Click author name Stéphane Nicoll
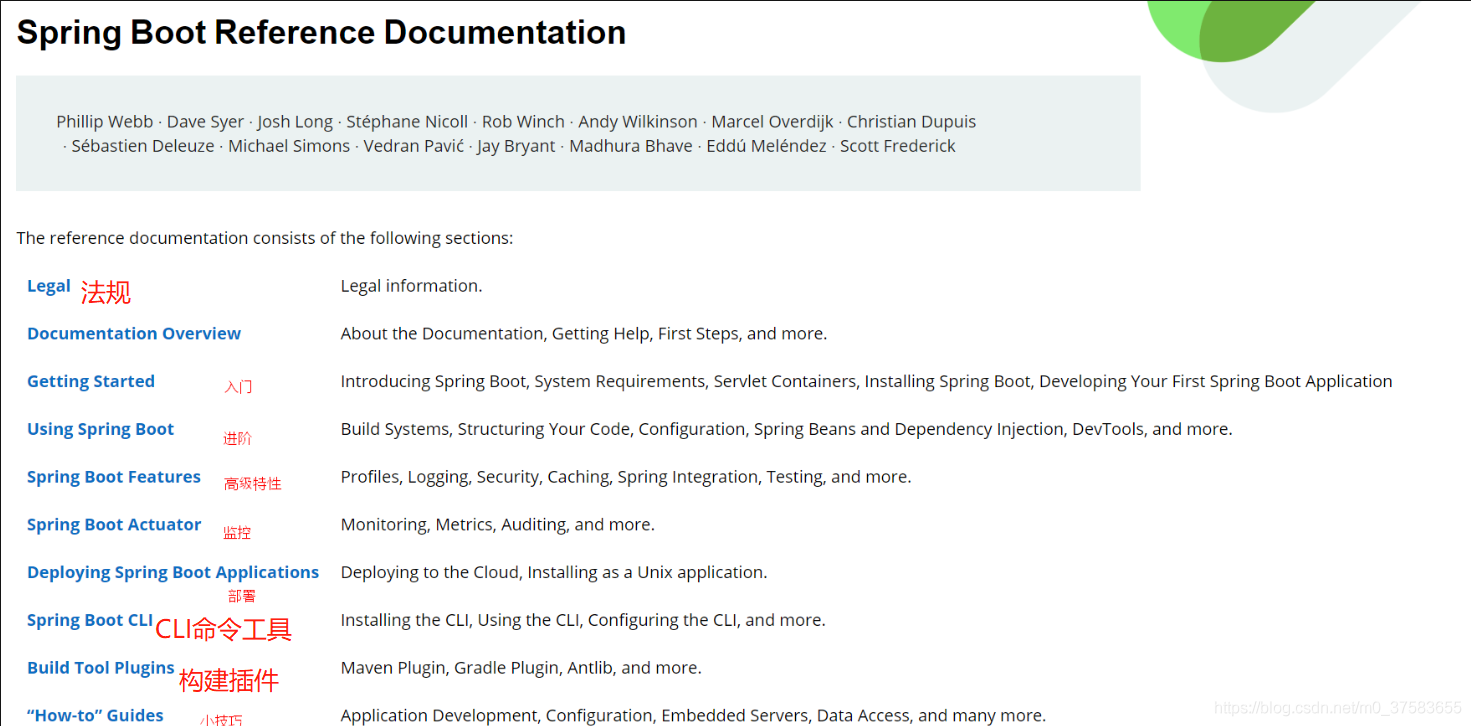1471x726 pixels. [407, 122]
